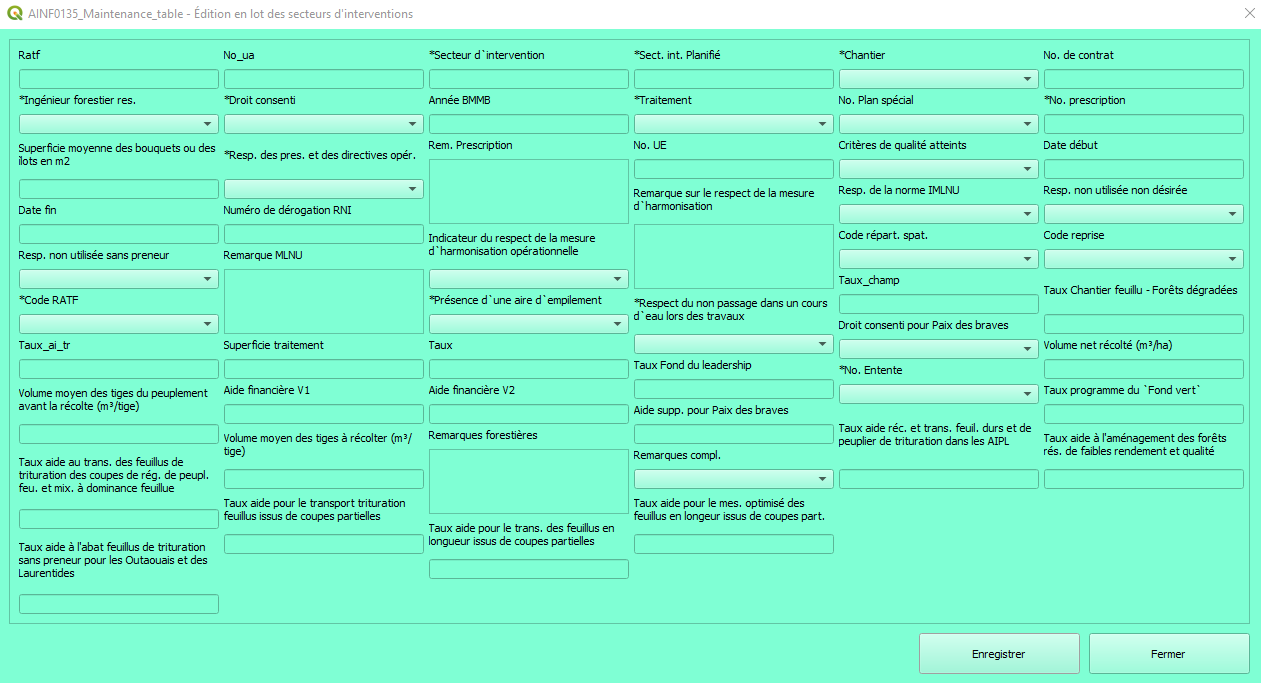Click the Fermer button
The height and width of the screenshot is (683, 1261).
pos(1169,654)
